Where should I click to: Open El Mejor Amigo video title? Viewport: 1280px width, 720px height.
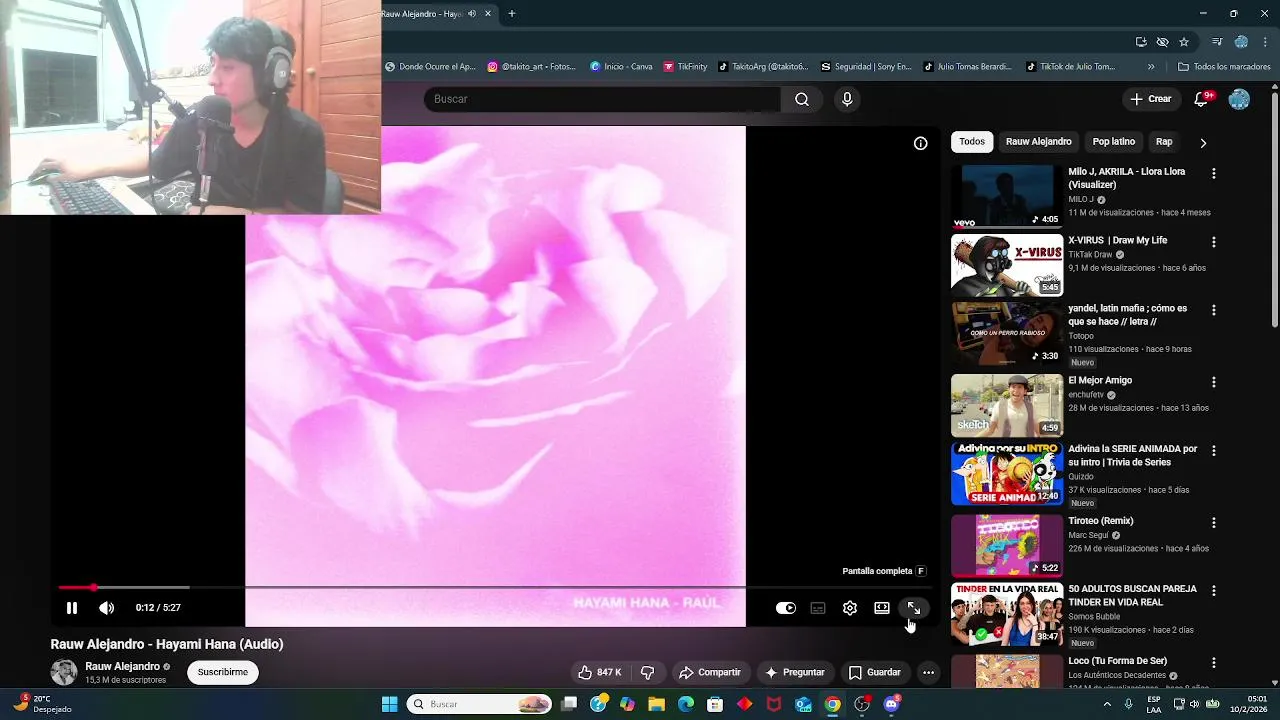pyautogui.click(x=1100, y=380)
